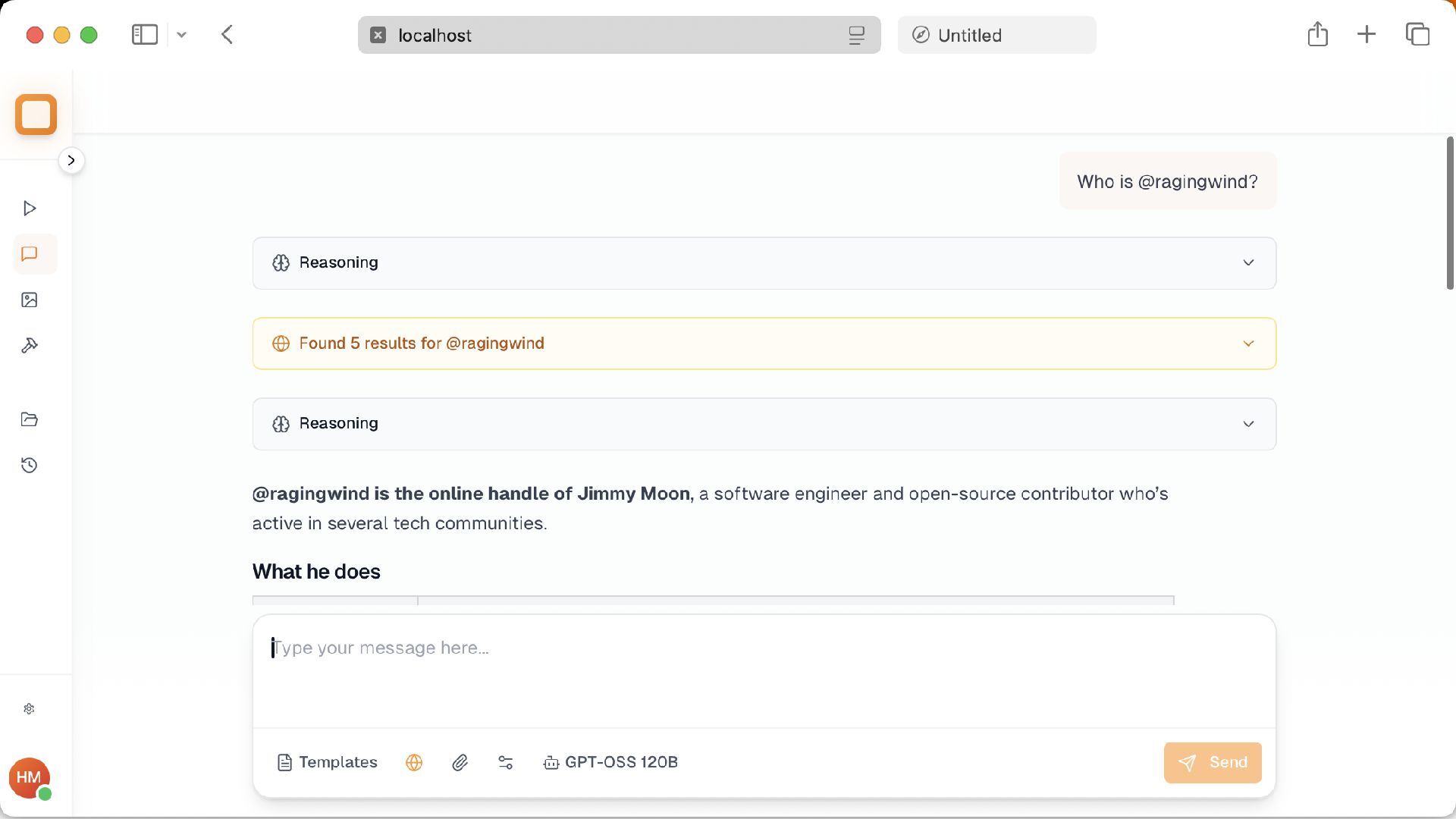Open the image gallery sidebar icon
The width and height of the screenshot is (1456, 819).
pyautogui.click(x=30, y=300)
